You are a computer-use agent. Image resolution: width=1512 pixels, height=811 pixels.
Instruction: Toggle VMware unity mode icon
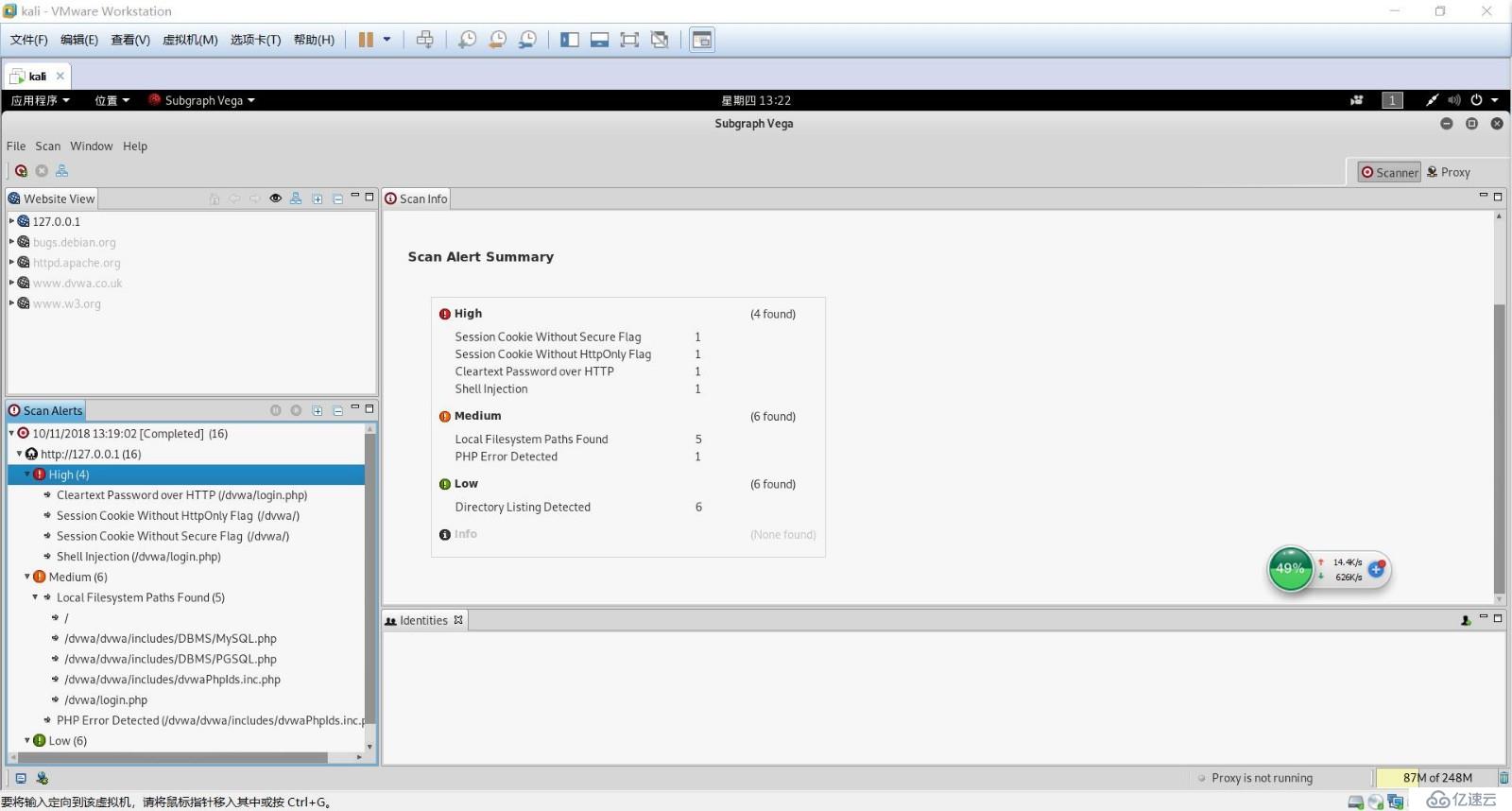(660, 40)
